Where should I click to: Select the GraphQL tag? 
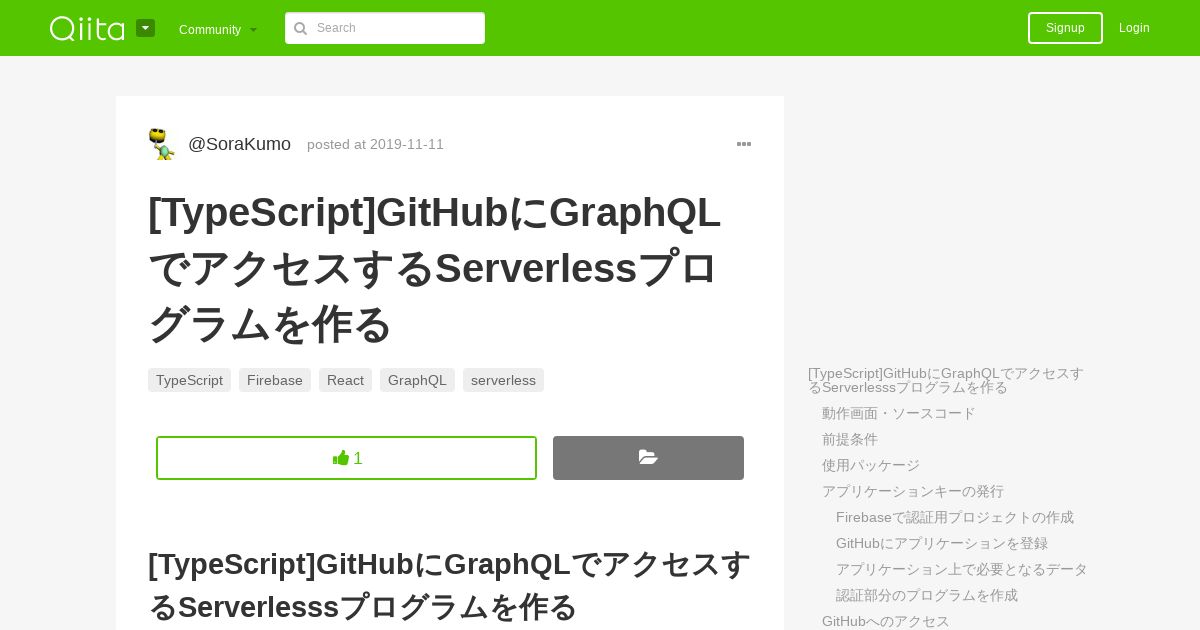tap(417, 380)
